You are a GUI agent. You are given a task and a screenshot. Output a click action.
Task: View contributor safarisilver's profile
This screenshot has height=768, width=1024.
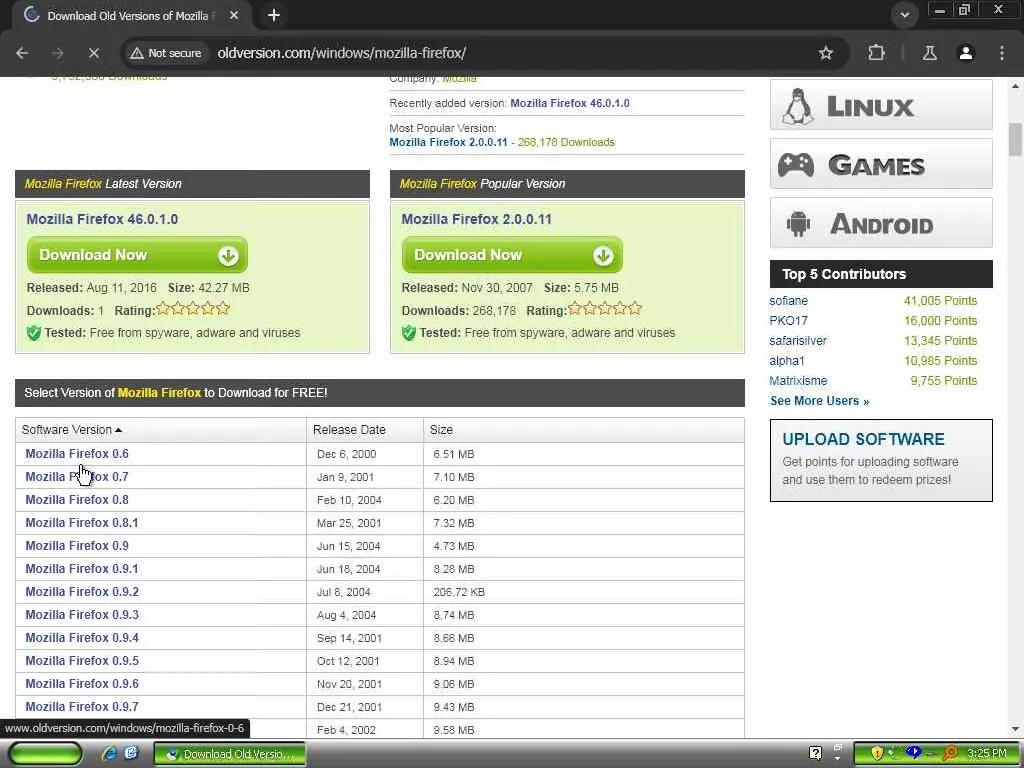coord(798,341)
